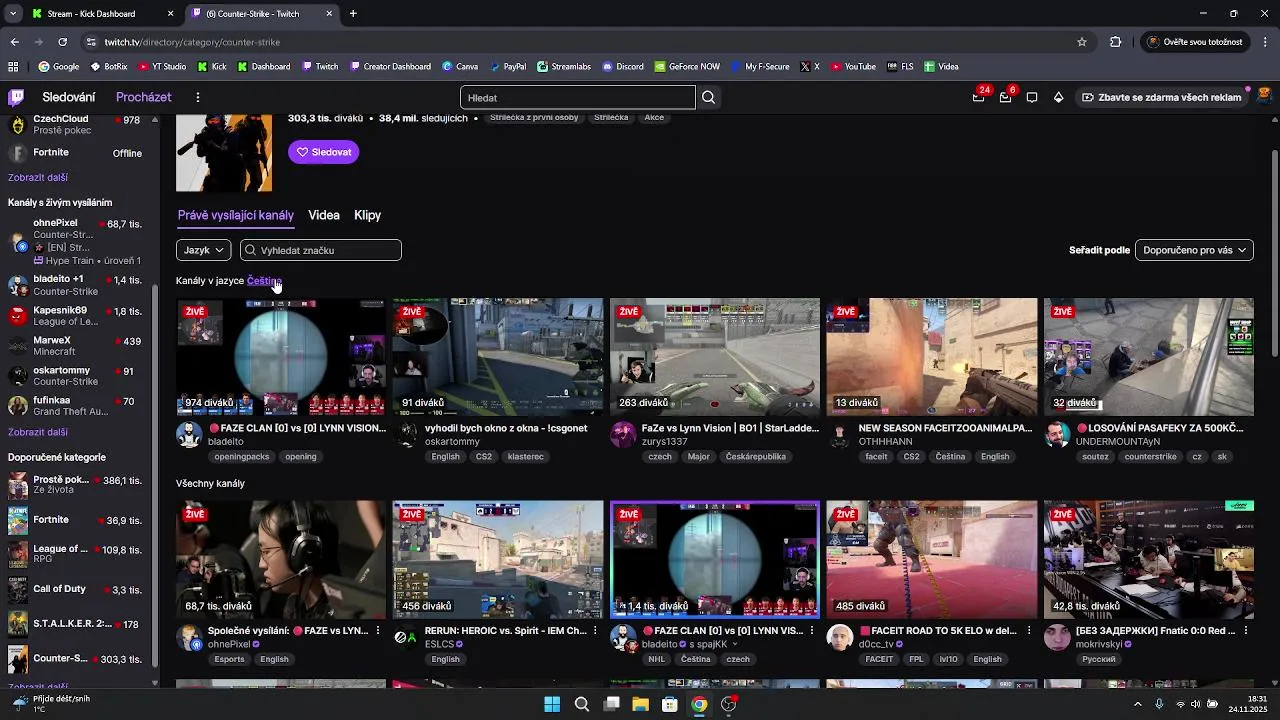Open Windows Start menu

click(552, 704)
